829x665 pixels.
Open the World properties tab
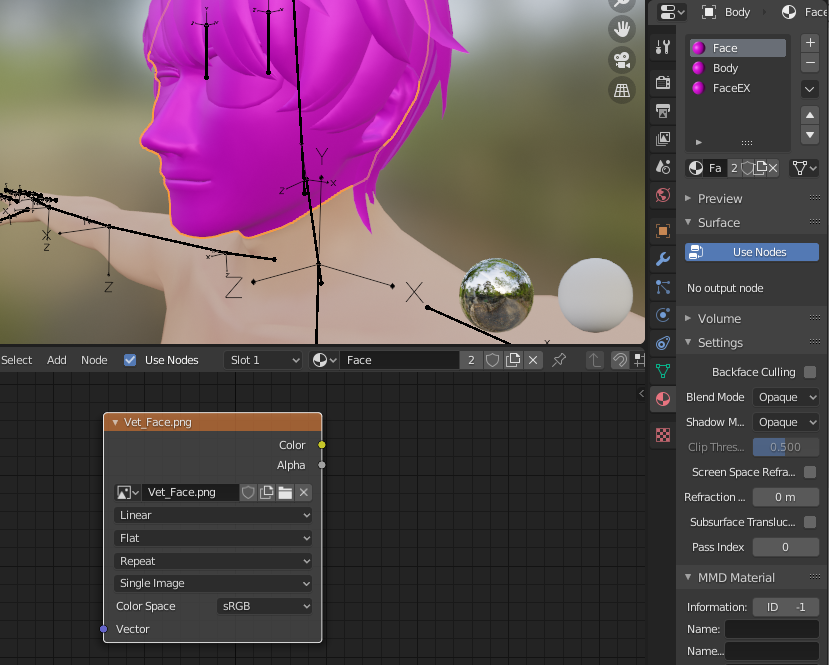click(662, 195)
